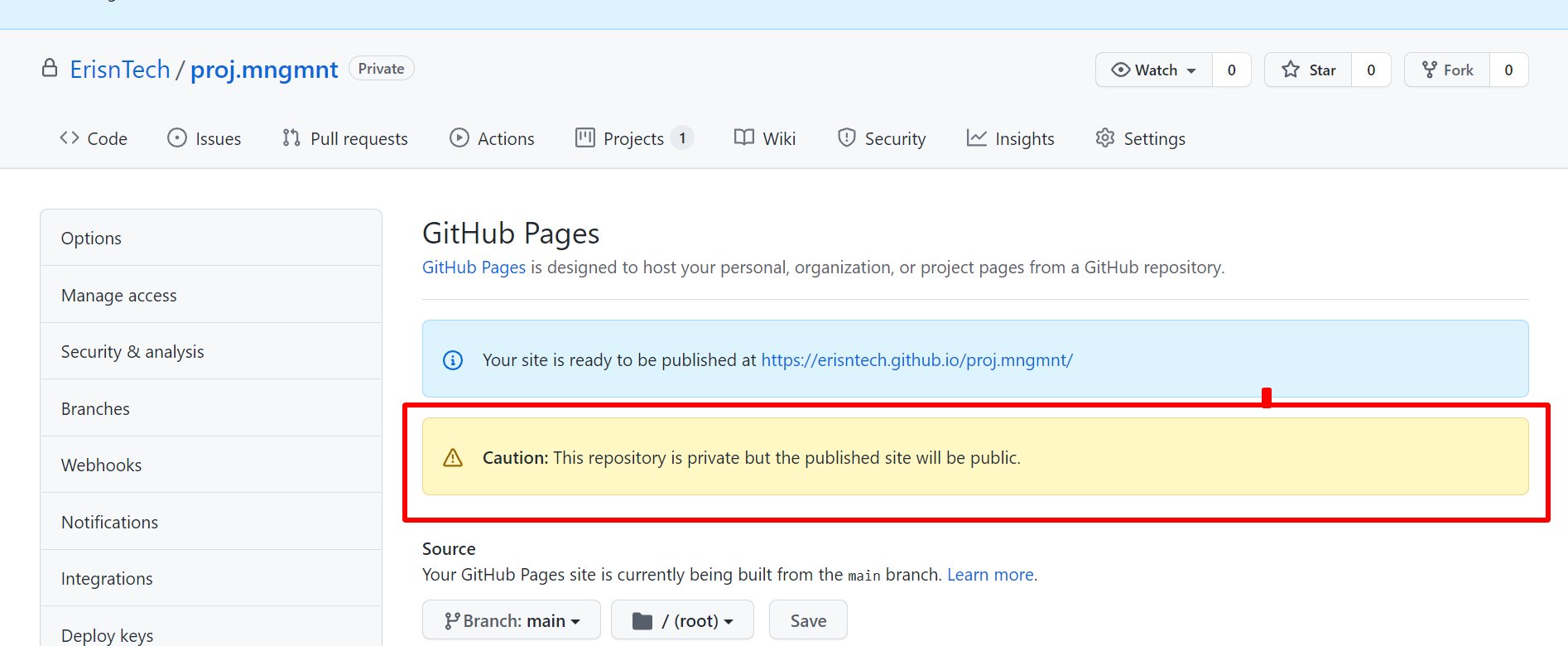The height and width of the screenshot is (646, 1568).
Task: Open the Pull requests tab
Action: 345,138
